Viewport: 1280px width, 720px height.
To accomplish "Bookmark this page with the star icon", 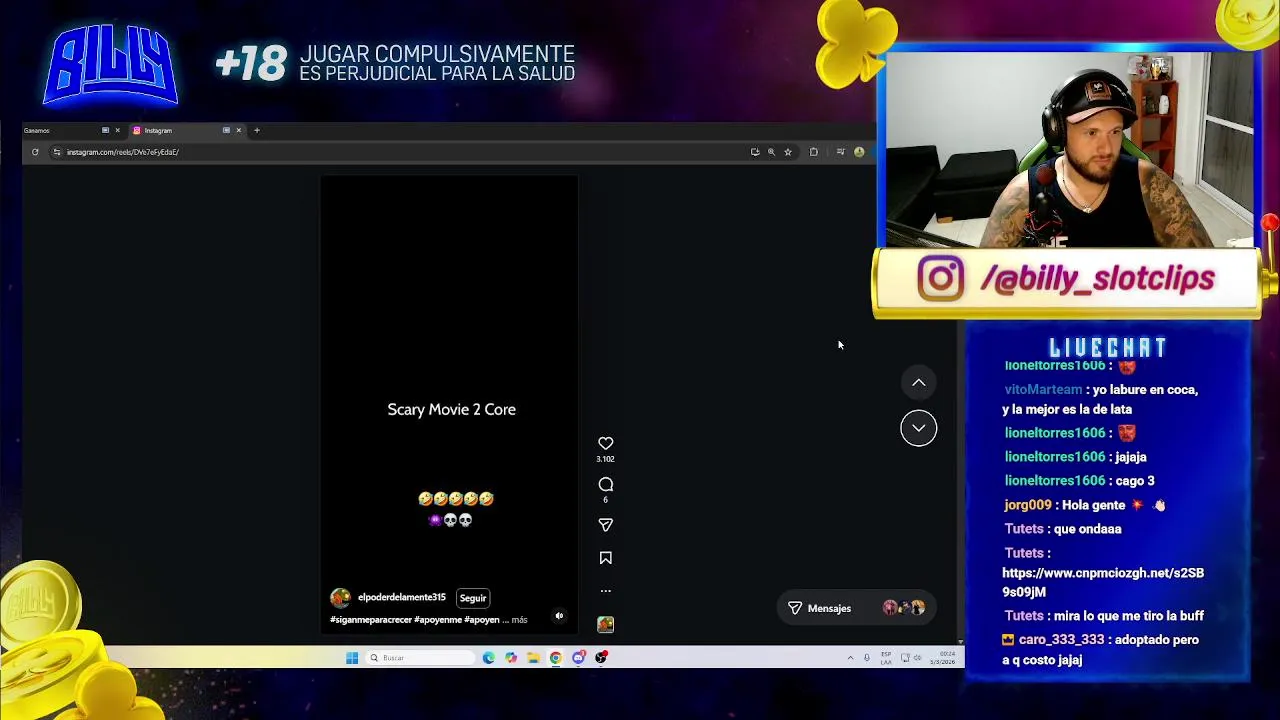I will 788,152.
